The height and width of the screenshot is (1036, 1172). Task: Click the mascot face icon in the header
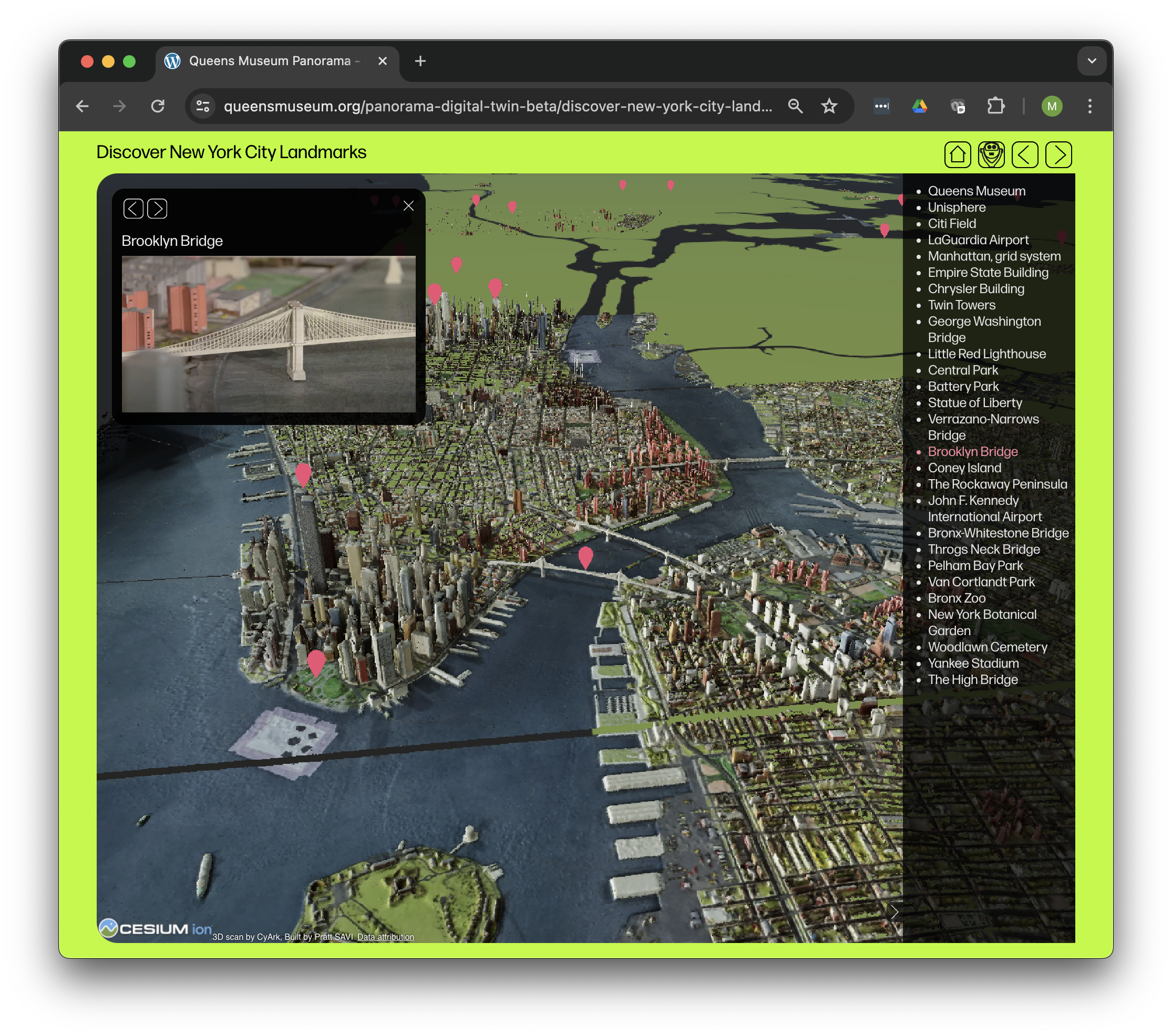tap(991, 154)
